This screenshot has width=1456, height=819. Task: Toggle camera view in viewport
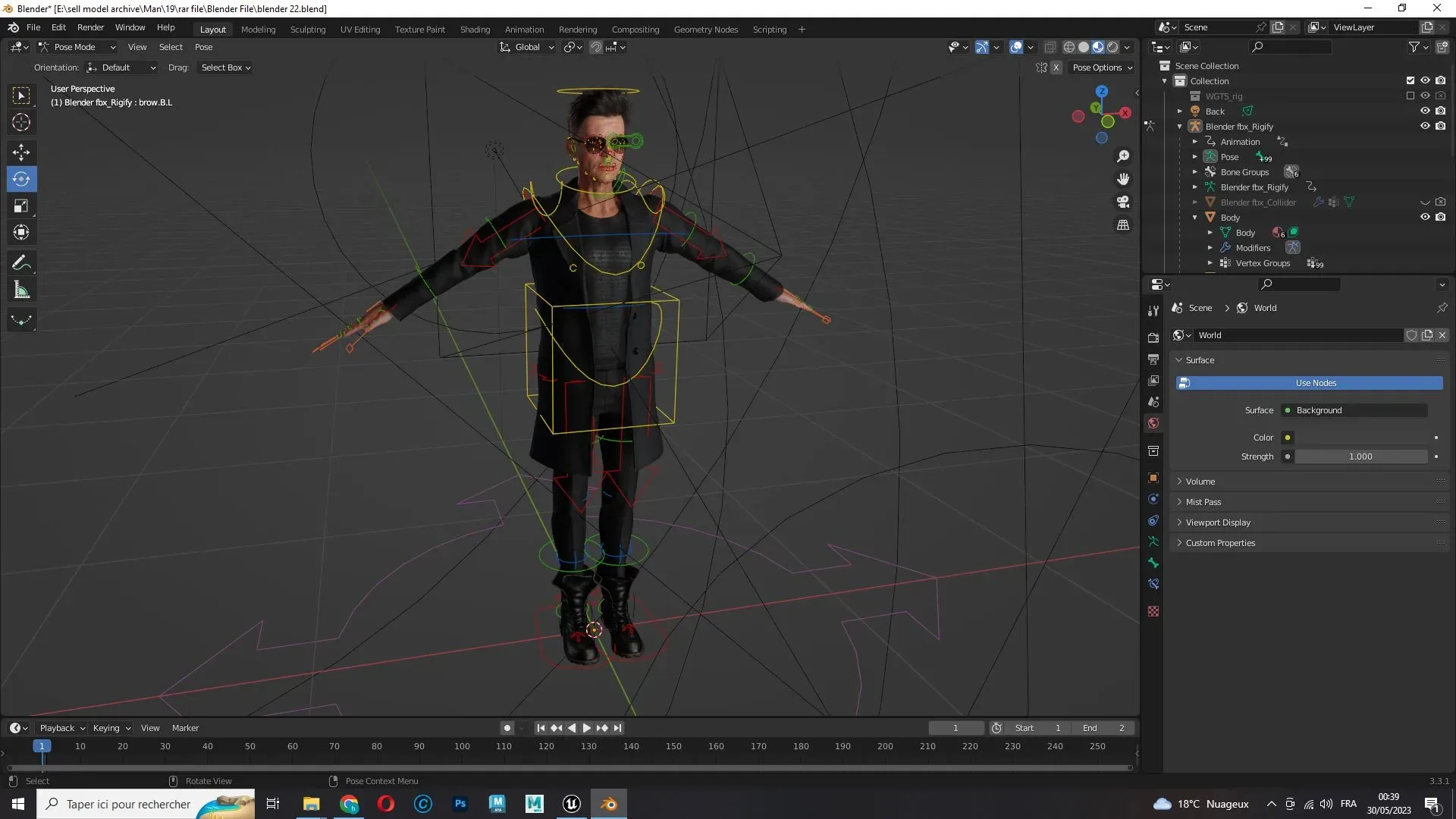[1123, 202]
